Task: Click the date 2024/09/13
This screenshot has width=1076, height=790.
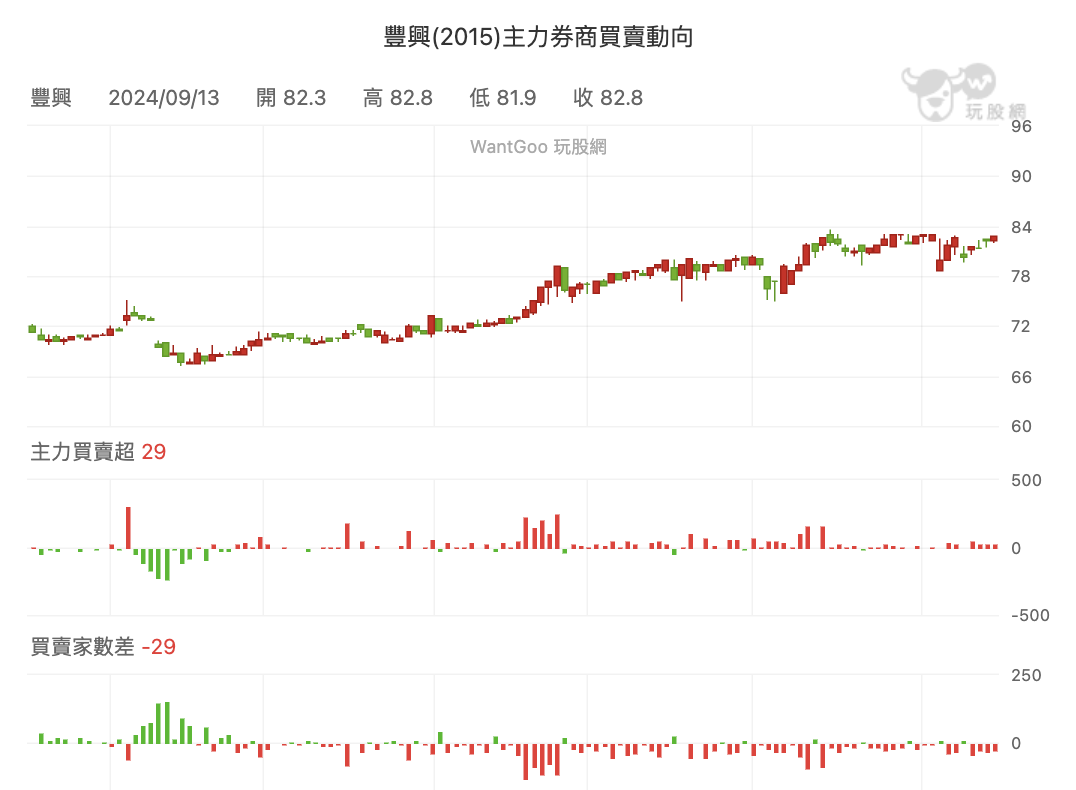Action: click(163, 97)
